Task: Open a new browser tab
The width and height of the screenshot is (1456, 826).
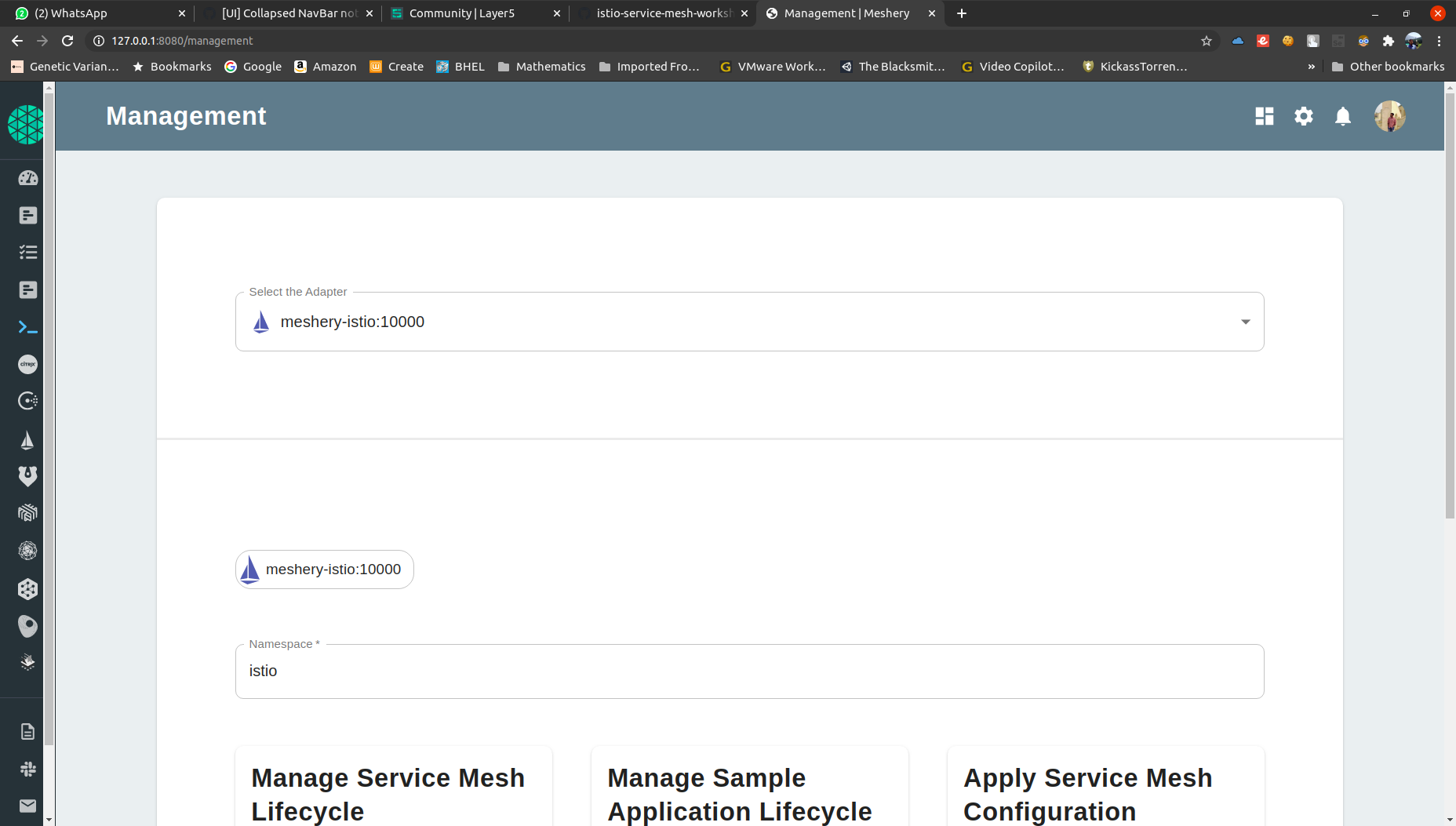Action: [x=962, y=13]
